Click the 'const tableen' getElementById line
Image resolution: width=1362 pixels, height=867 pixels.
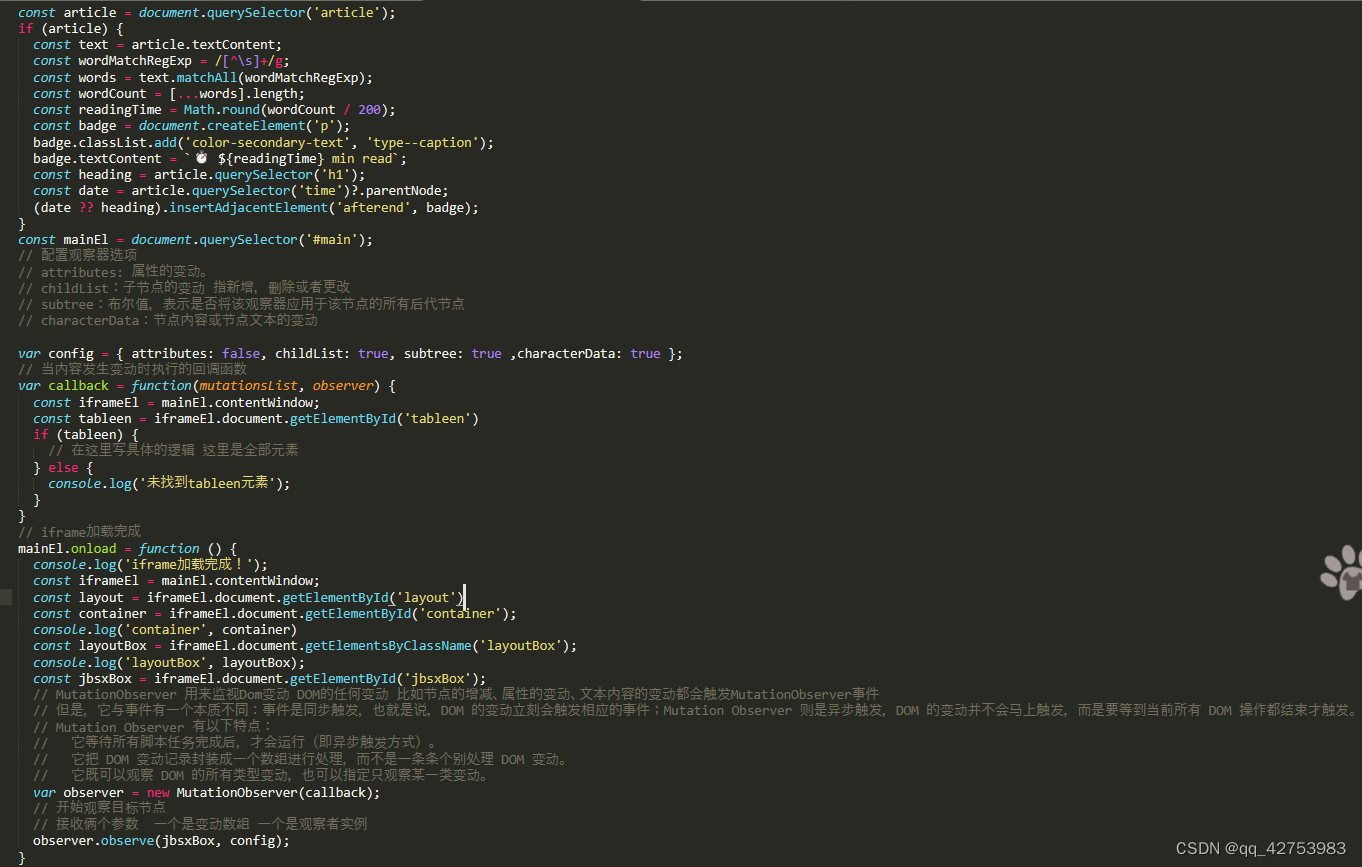(256, 418)
